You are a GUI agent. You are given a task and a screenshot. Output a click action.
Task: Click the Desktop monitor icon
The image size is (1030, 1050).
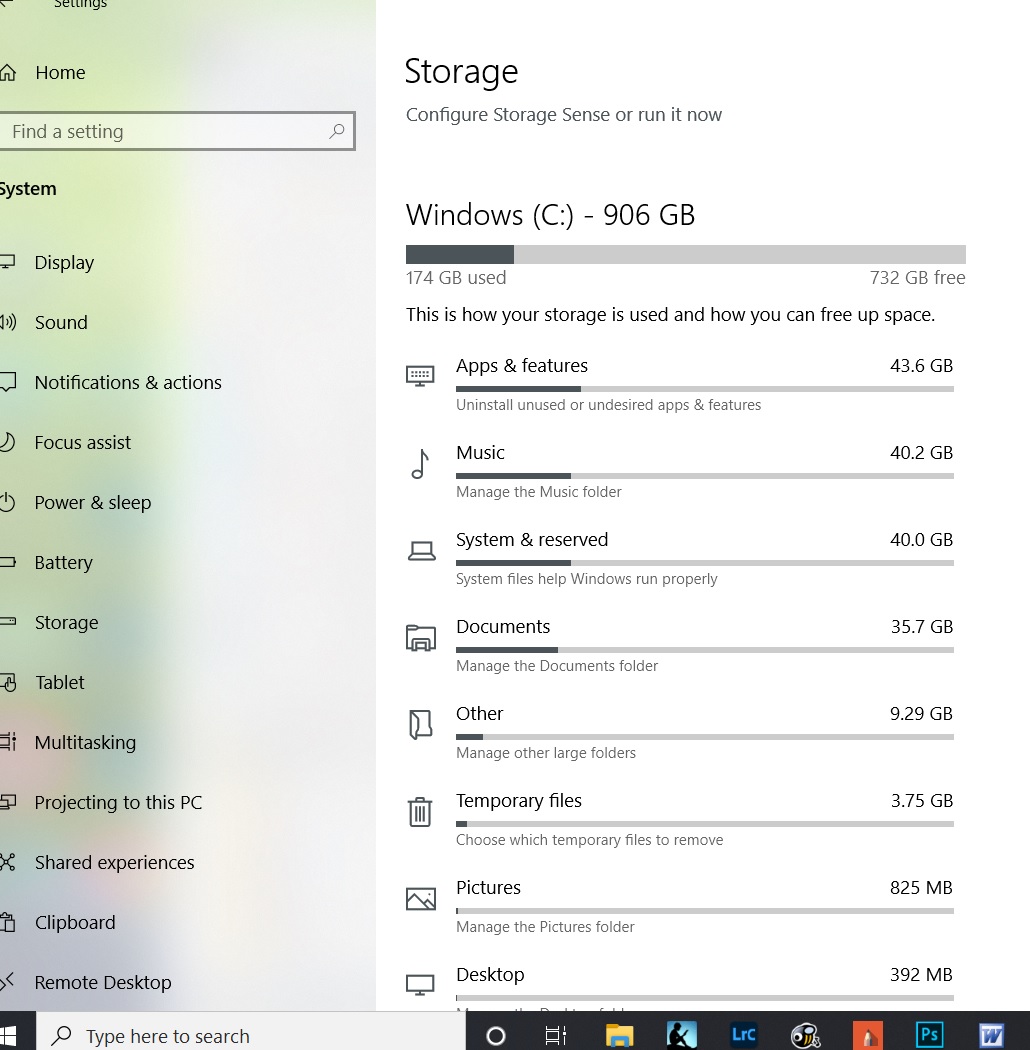(x=421, y=984)
